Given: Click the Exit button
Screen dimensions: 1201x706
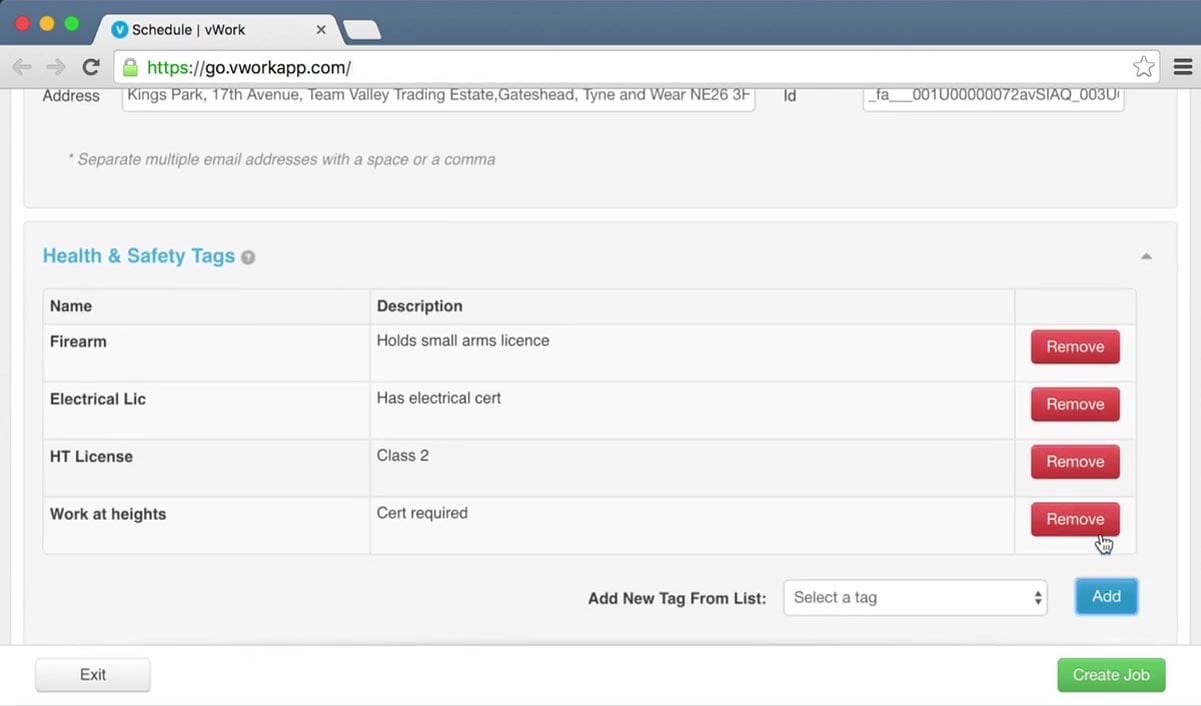Looking at the screenshot, I should click(92, 674).
